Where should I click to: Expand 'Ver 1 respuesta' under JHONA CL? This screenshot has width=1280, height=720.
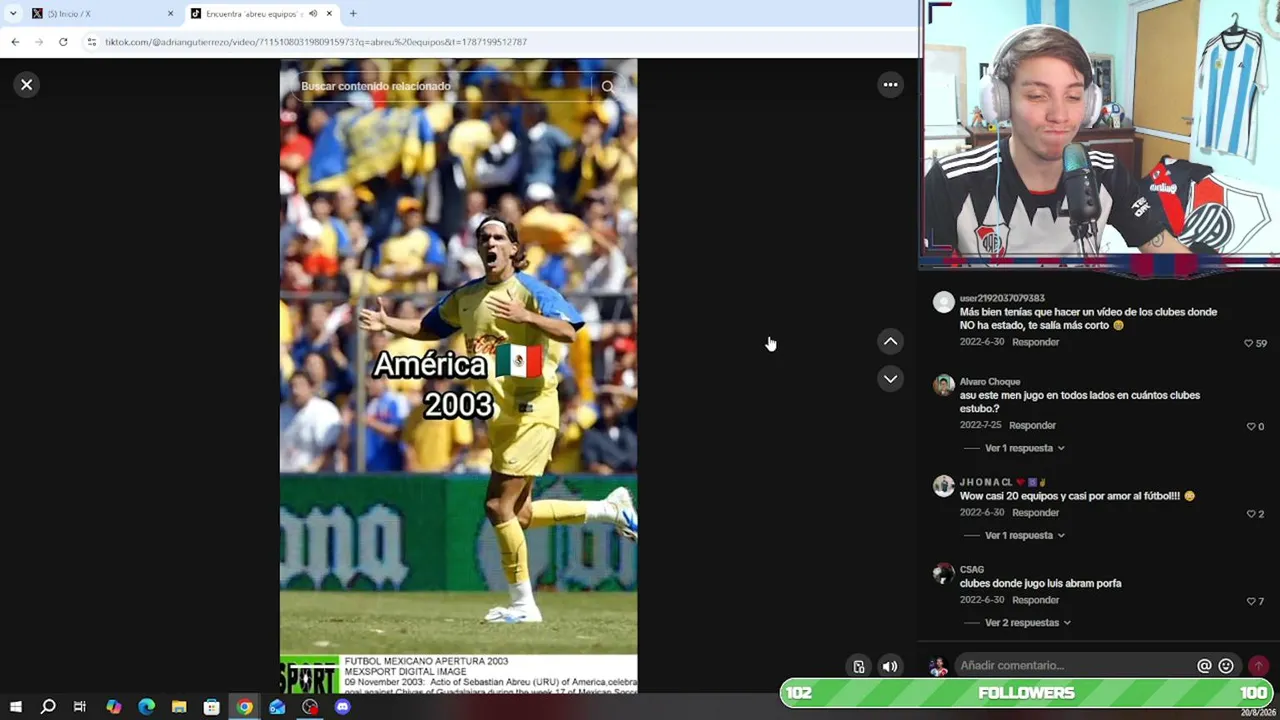[1025, 535]
